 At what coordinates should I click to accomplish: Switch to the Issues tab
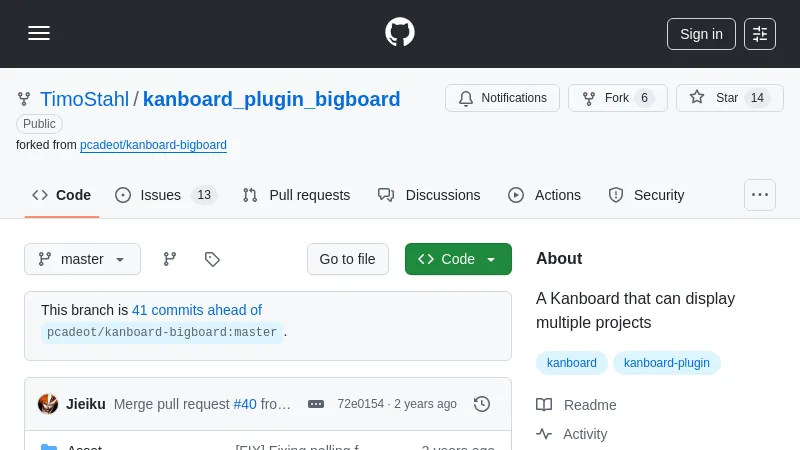pyautogui.click(x=166, y=195)
